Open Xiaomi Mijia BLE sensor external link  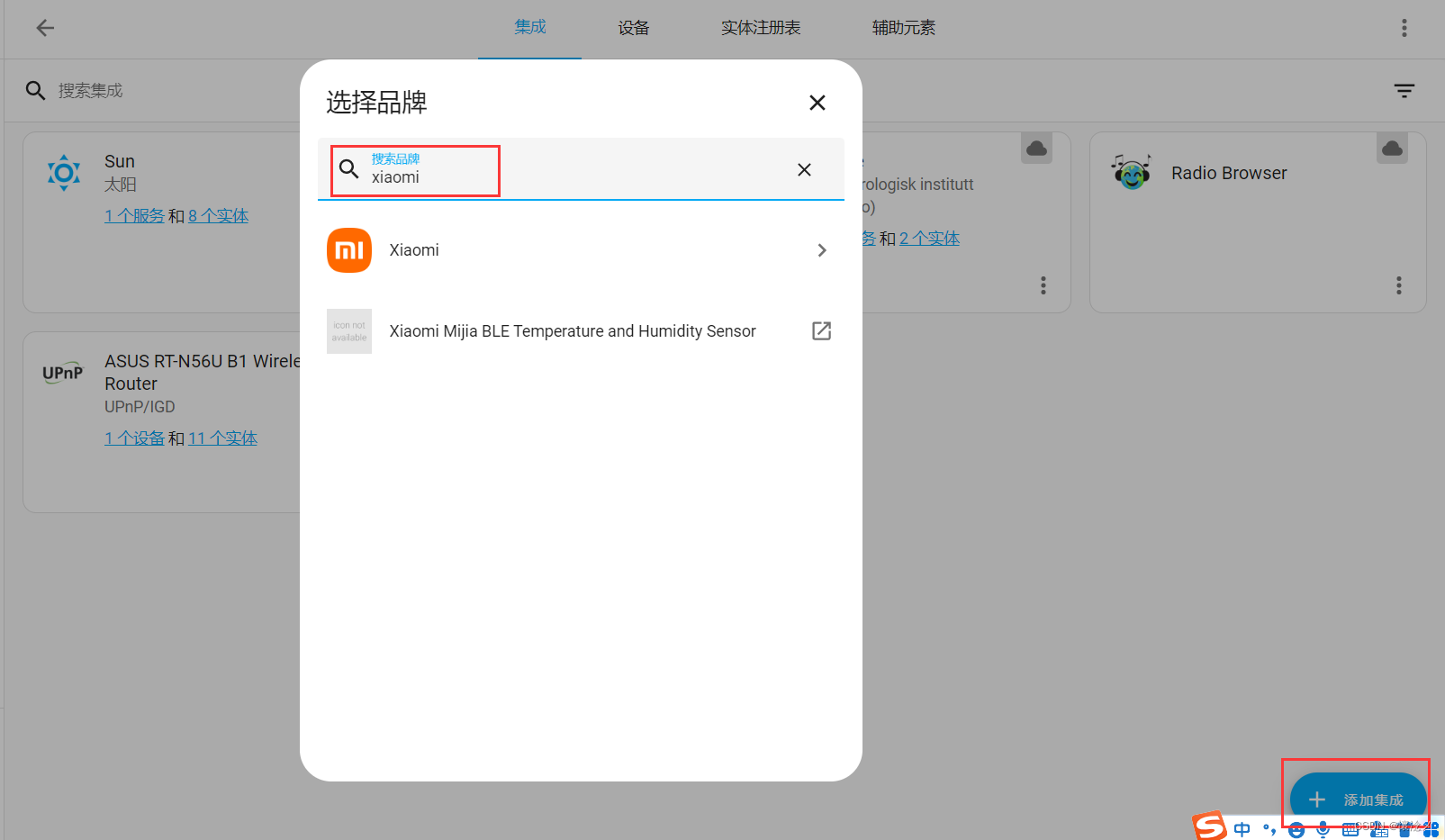coord(821,331)
